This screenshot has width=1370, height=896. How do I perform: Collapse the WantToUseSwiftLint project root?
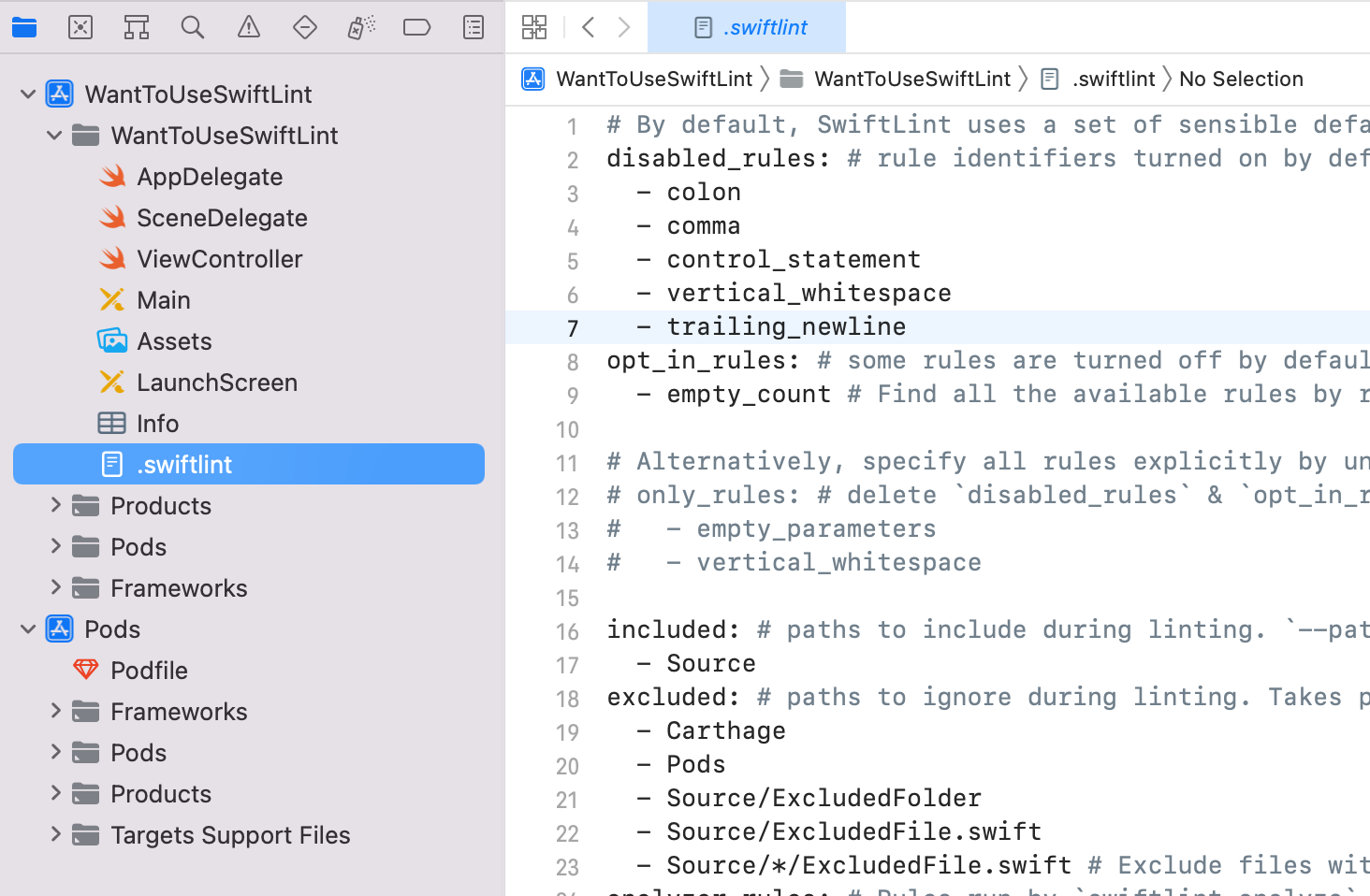(x=28, y=94)
